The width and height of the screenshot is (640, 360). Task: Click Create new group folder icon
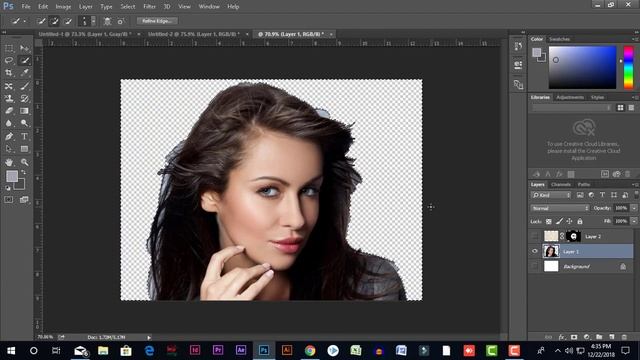(x=599, y=337)
